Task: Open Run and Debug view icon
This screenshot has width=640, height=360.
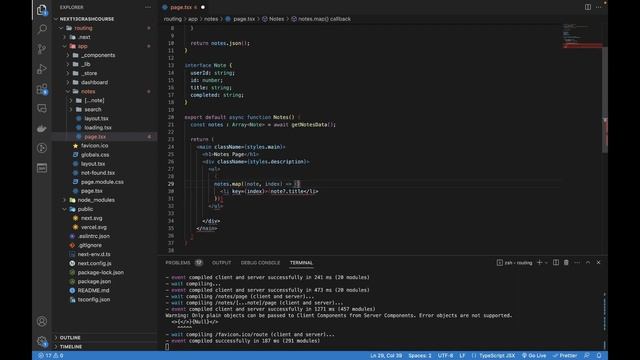Action: coord(42,69)
